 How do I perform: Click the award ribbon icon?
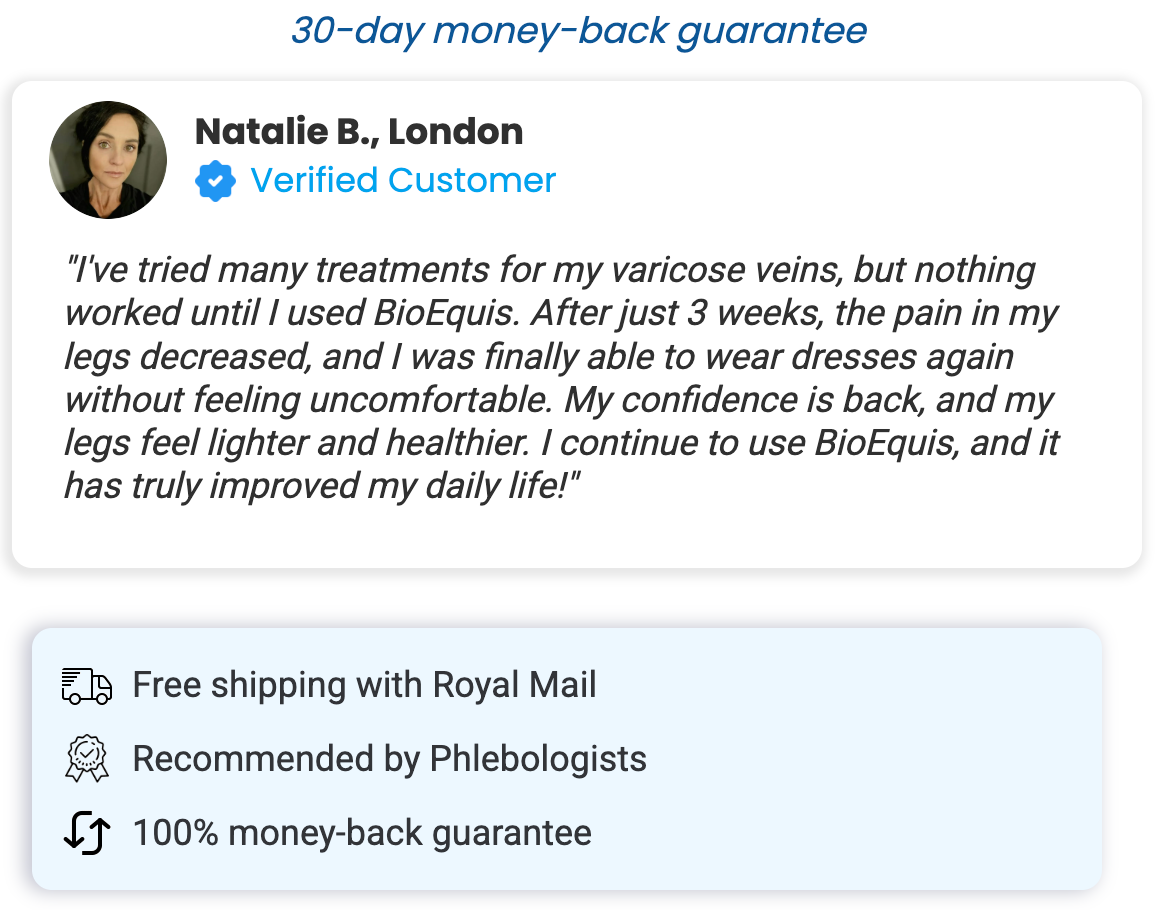pyautogui.click(x=86, y=759)
